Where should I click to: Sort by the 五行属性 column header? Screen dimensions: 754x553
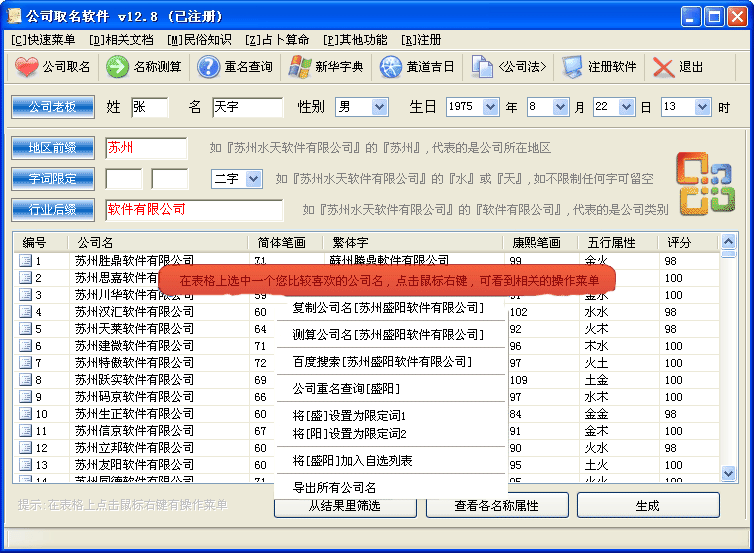click(617, 242)
